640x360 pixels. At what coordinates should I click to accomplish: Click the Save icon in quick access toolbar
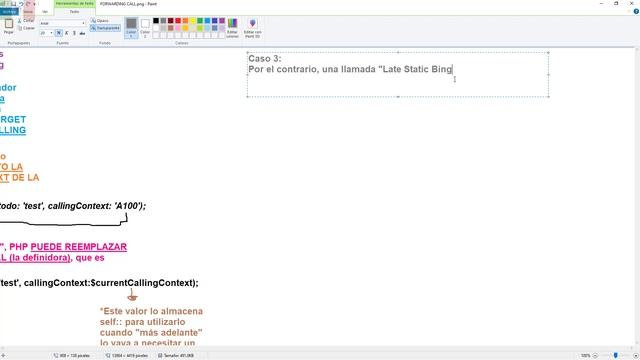click(13, 4)
